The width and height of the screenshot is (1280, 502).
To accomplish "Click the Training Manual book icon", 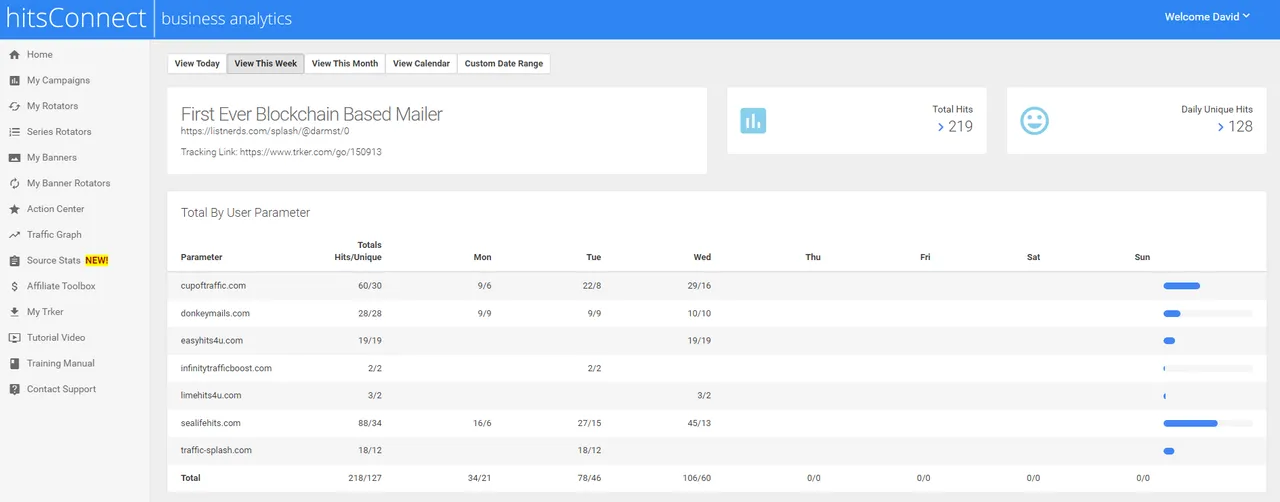I will [x=14, y=364].
